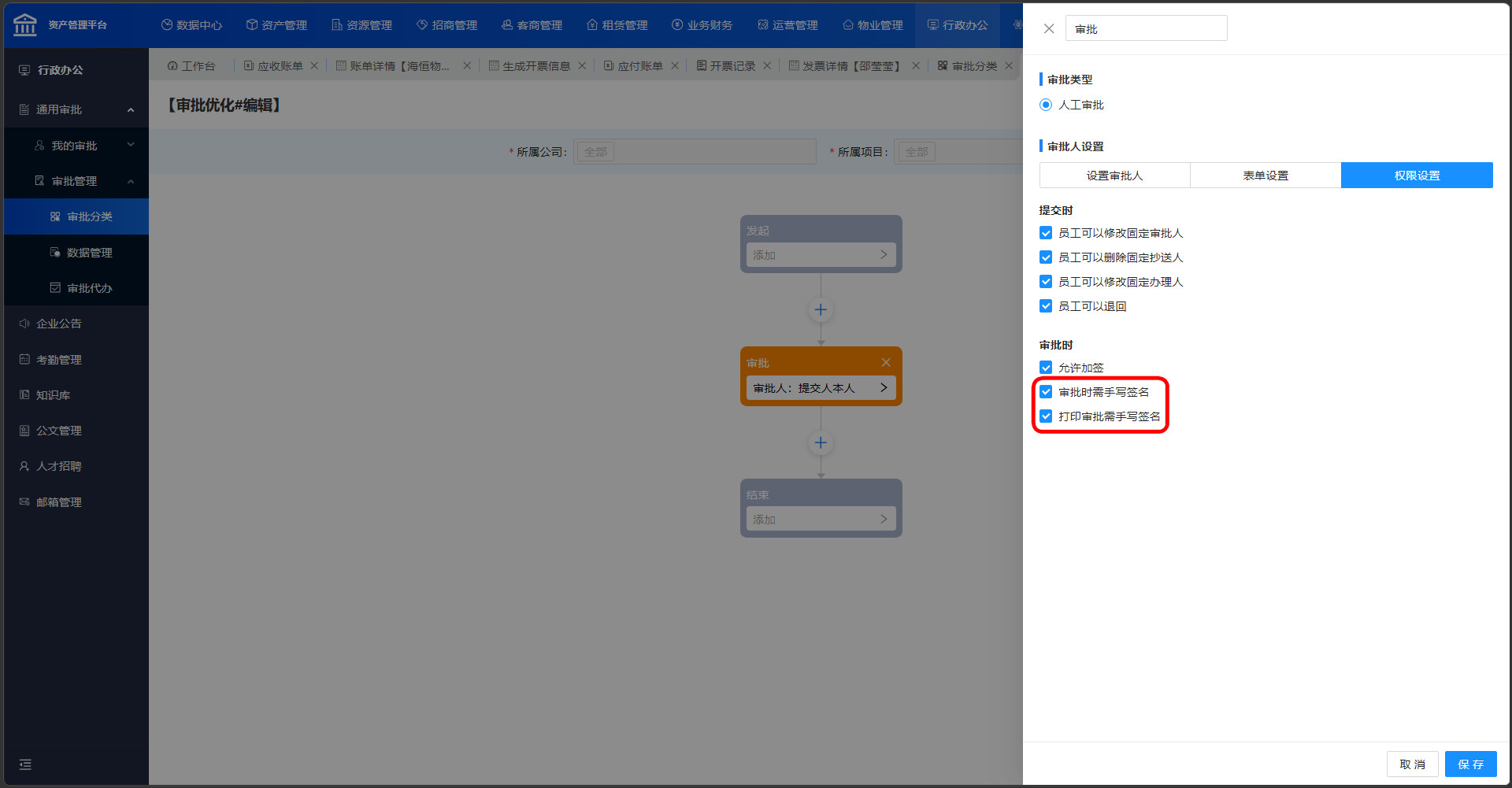Add a node with plus above 结束

point(821,443)
